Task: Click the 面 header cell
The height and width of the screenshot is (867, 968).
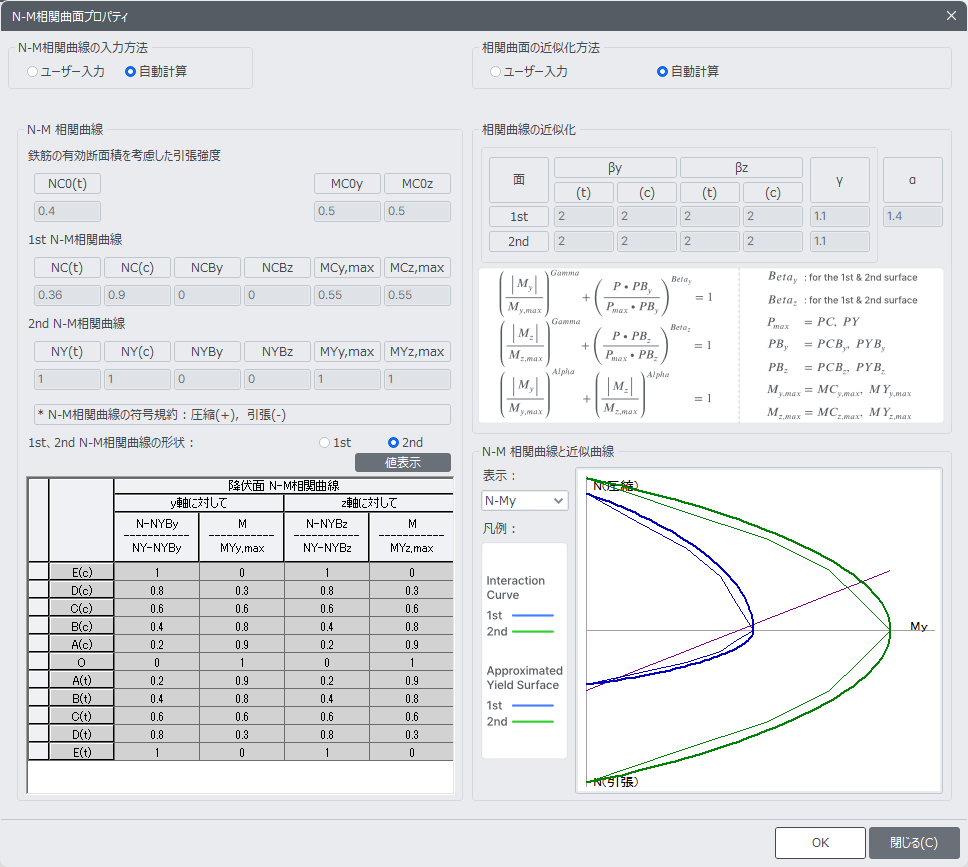Action: click(x=519, y=180)
